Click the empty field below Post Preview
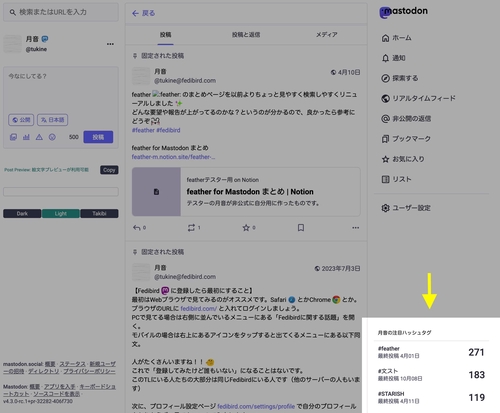 (x=61, y=192)
